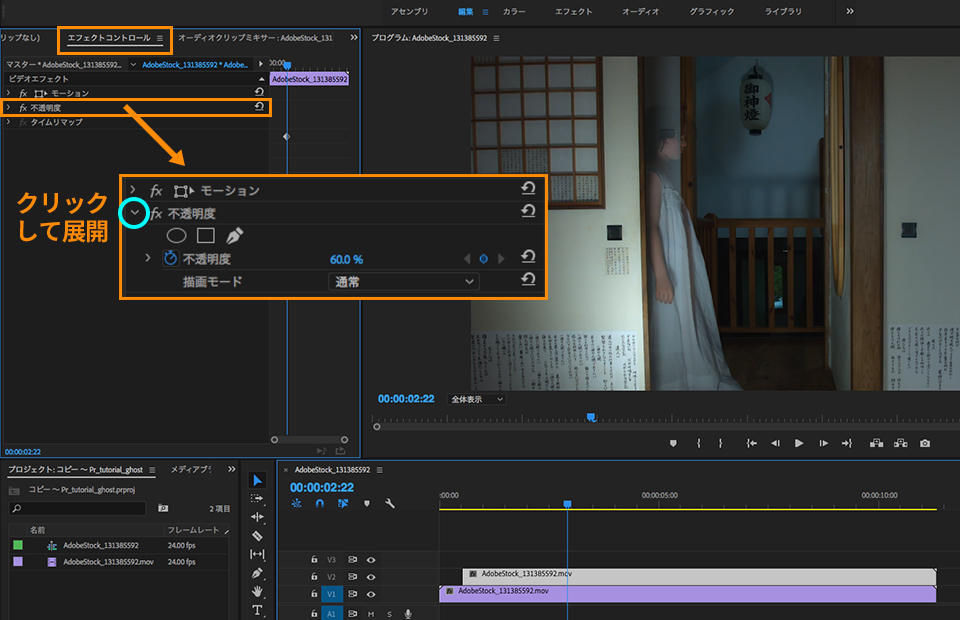Click the 60.0 % opacity value
960x620 pixels.
347,260
